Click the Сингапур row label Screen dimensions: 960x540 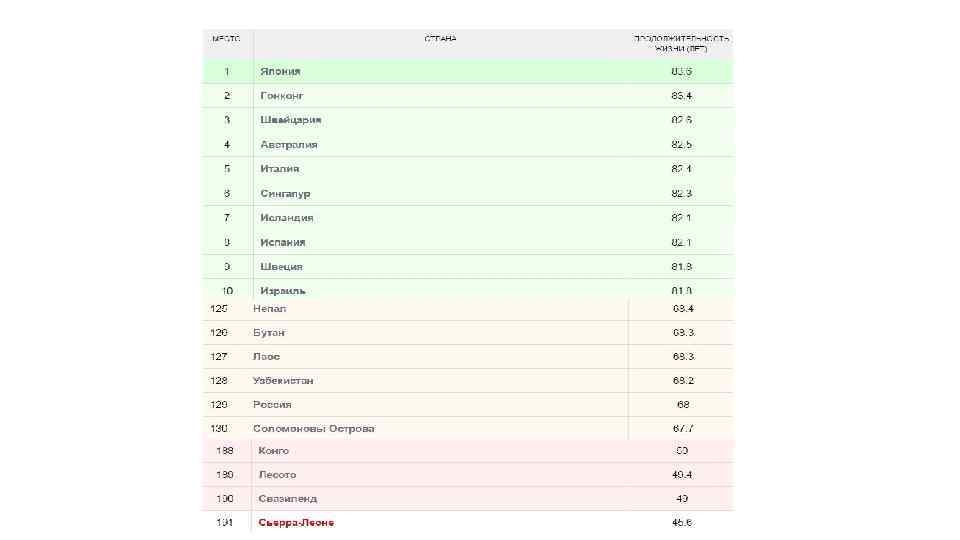285,193
